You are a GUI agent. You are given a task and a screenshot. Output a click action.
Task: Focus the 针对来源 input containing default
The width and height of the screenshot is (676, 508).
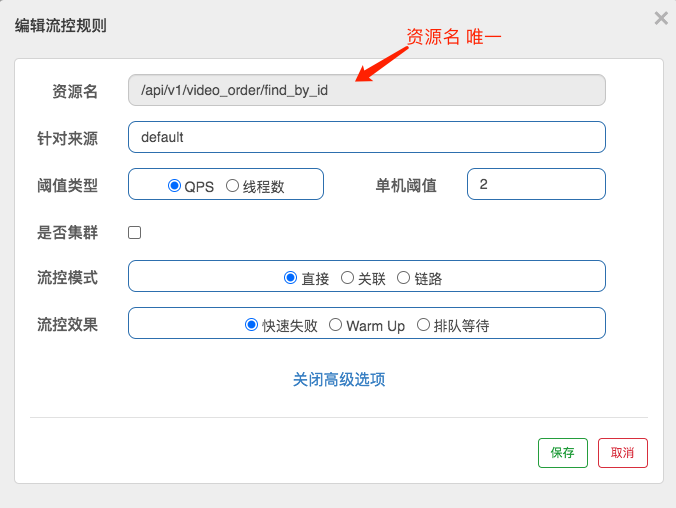pos(367,137)
